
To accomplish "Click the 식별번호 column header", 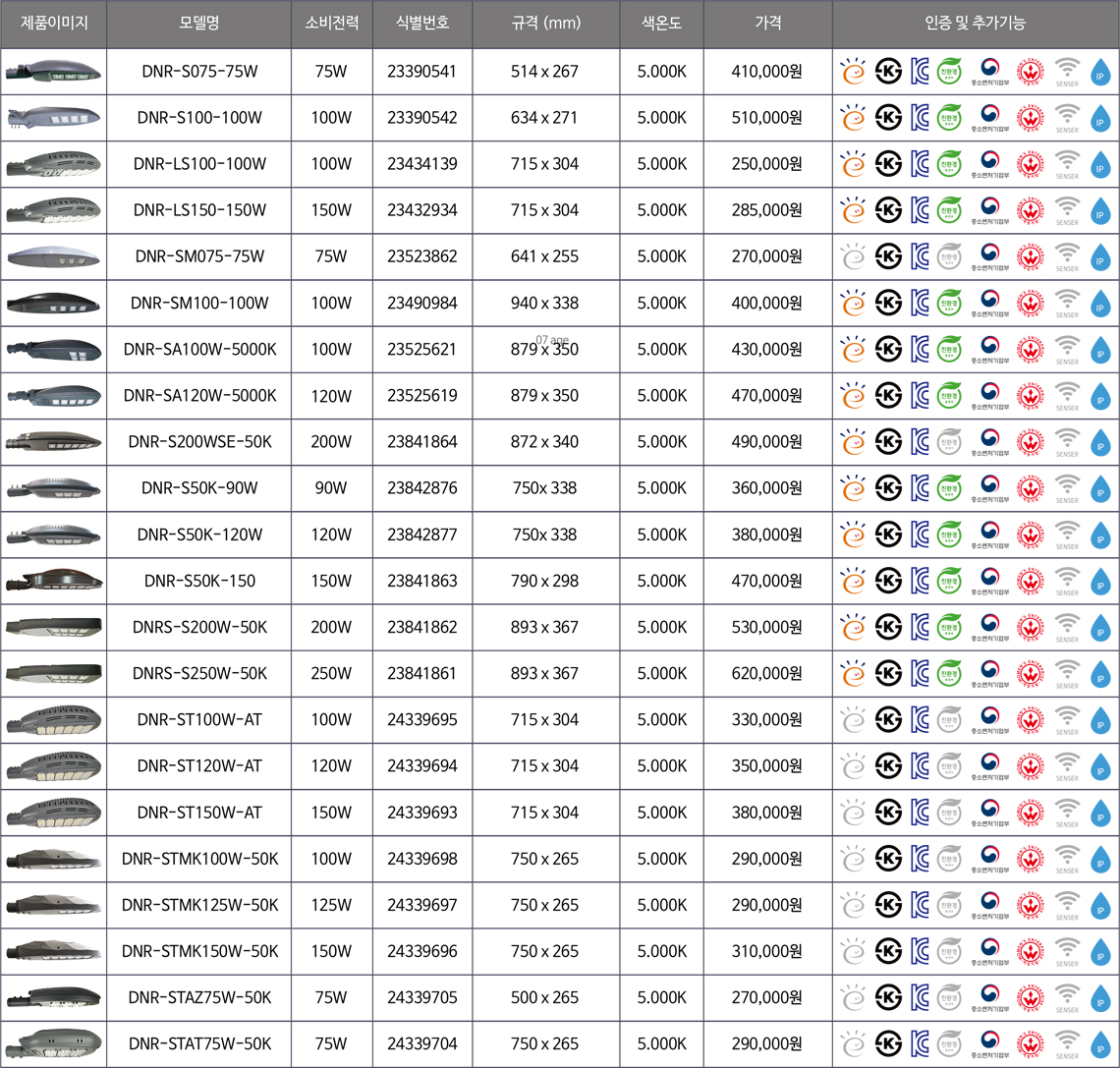I will click(422, 23).
